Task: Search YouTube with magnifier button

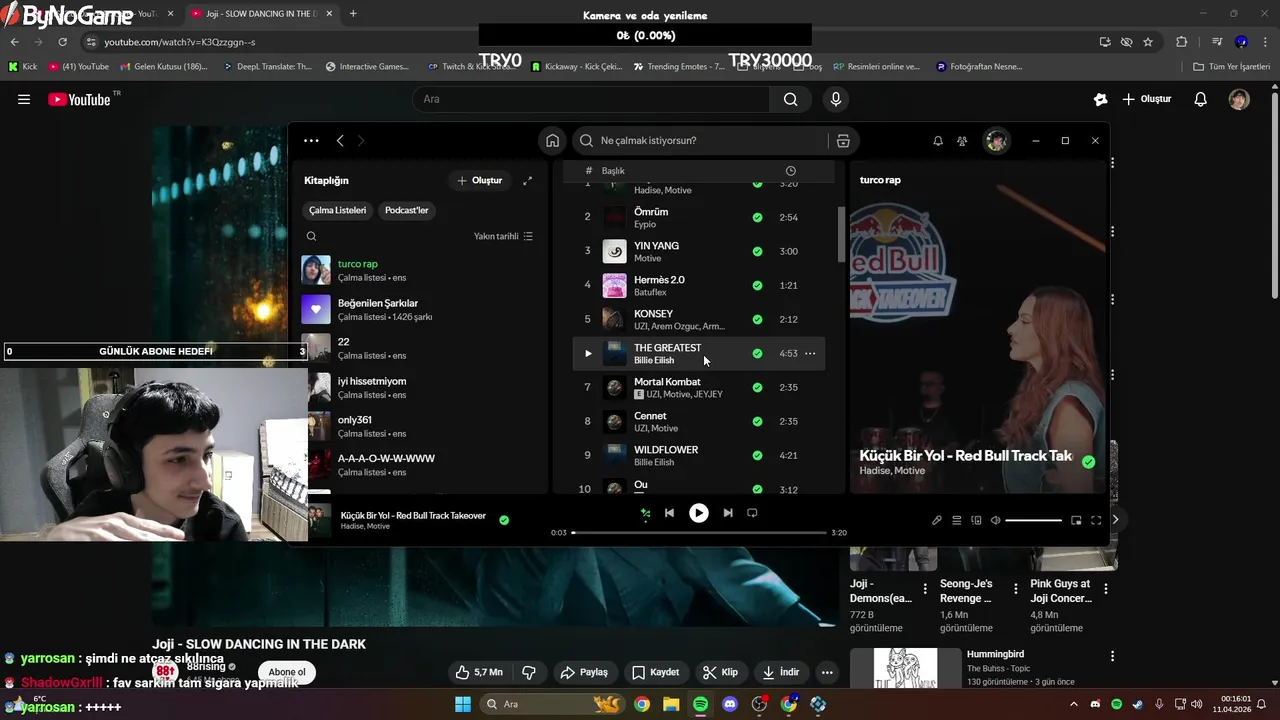Action: [x=790, y=99]
